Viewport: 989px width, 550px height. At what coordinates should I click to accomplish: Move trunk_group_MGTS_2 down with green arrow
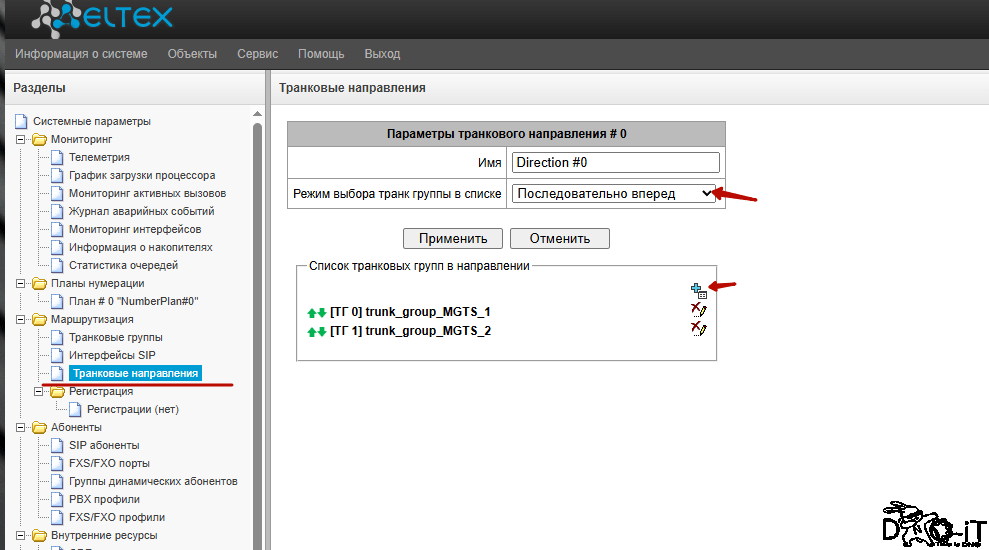(x=322, y=332)
